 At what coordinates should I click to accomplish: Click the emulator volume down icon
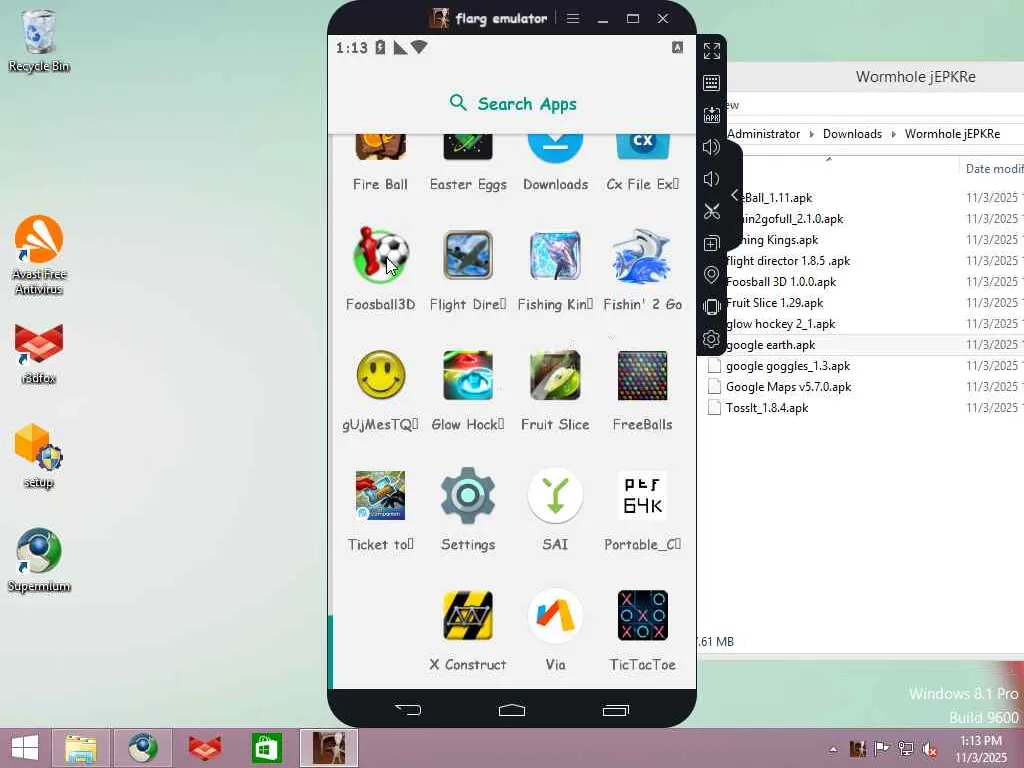pyautogui.click(x=712, y=179)
